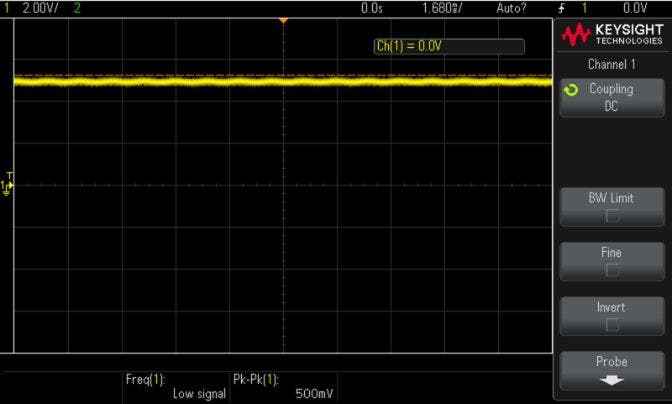Click the trigger rising edge slope icon
The width and height of the screenshot is (672, 404).
[563, 8]
